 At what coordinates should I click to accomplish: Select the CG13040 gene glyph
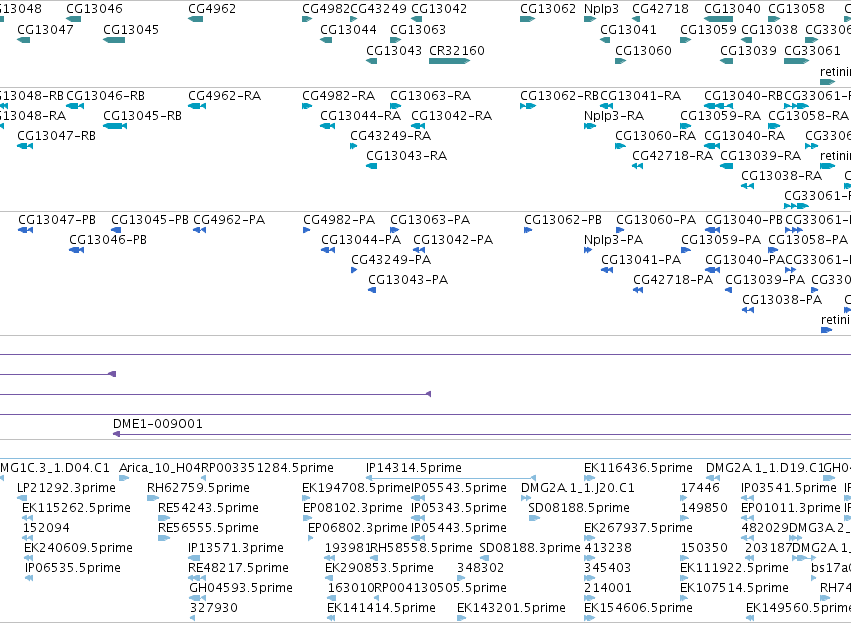[x=719, y=19]
